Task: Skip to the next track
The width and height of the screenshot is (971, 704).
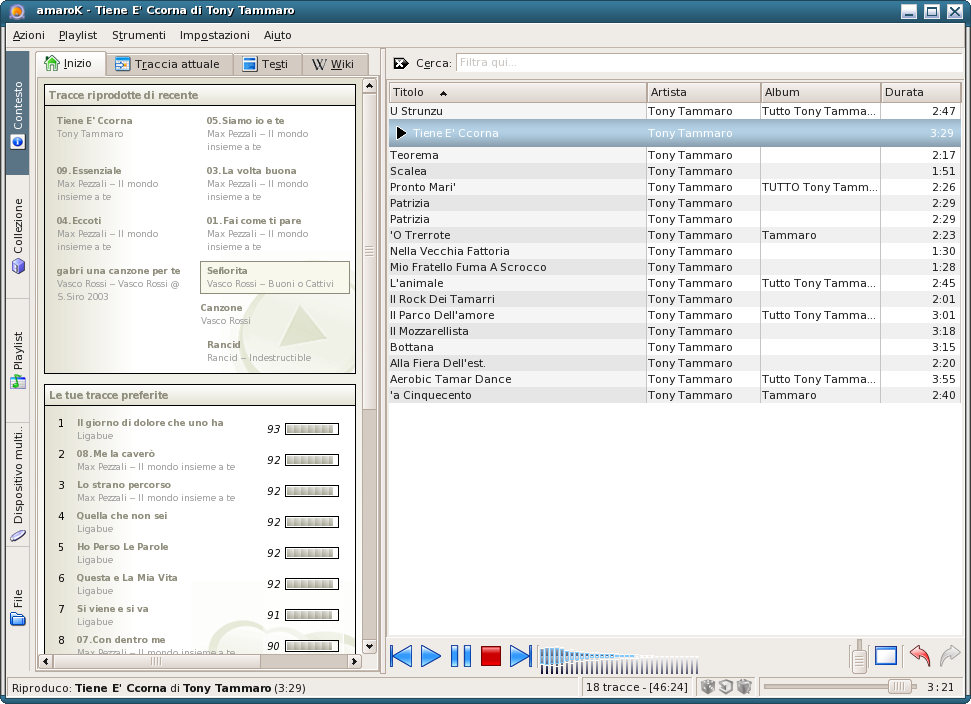Action: [x=520, y=656]
